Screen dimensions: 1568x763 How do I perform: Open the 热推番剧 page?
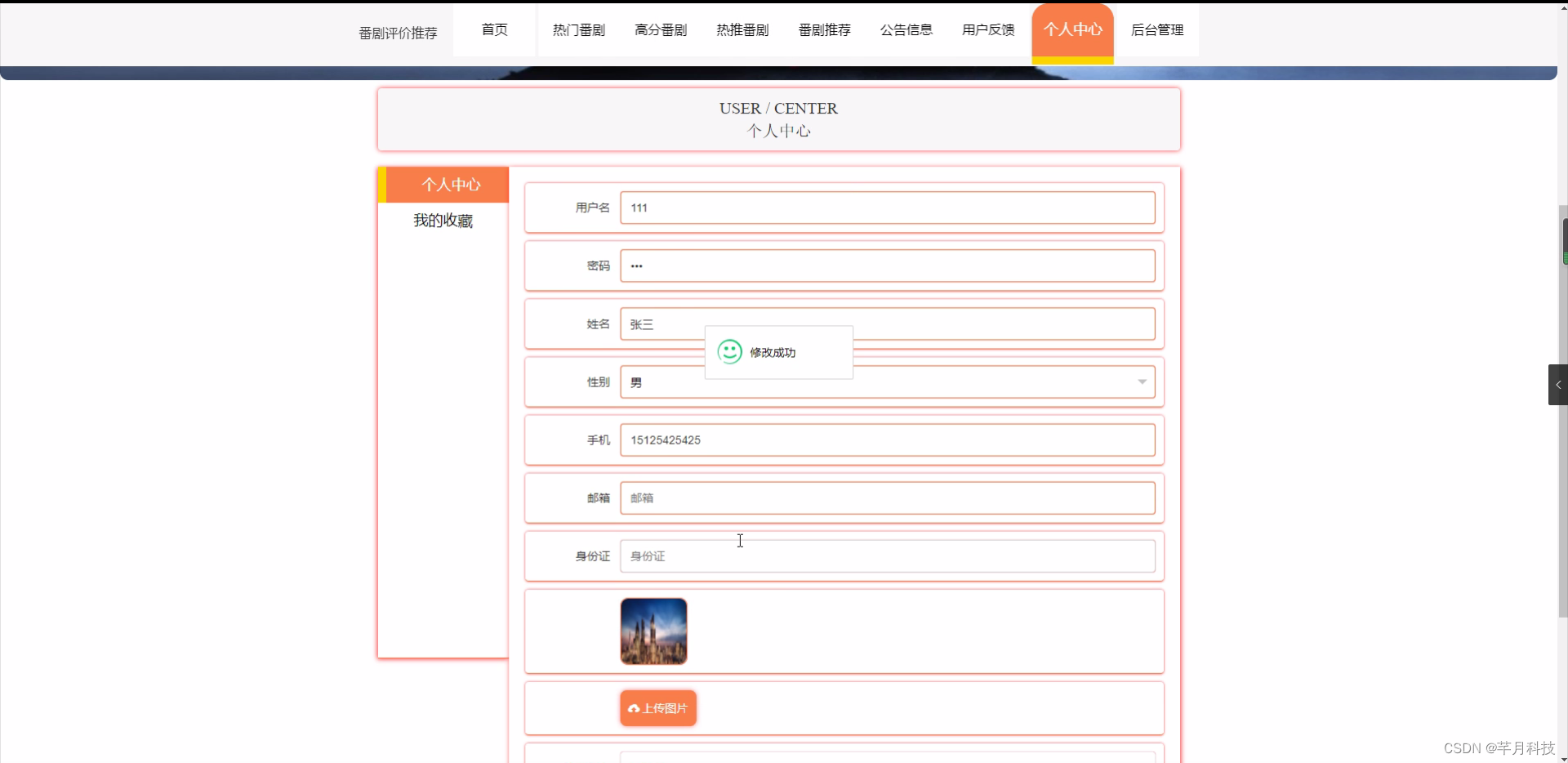742,29
